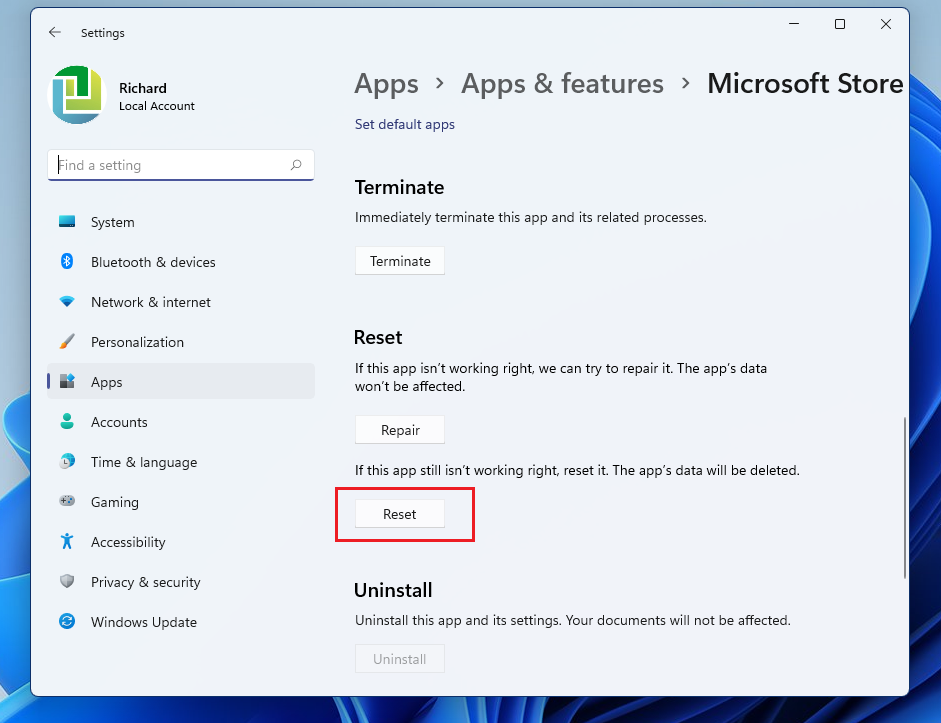941x723 pixels.
Task: Open Privacy & security settings
Action: [x=145, y=581]
